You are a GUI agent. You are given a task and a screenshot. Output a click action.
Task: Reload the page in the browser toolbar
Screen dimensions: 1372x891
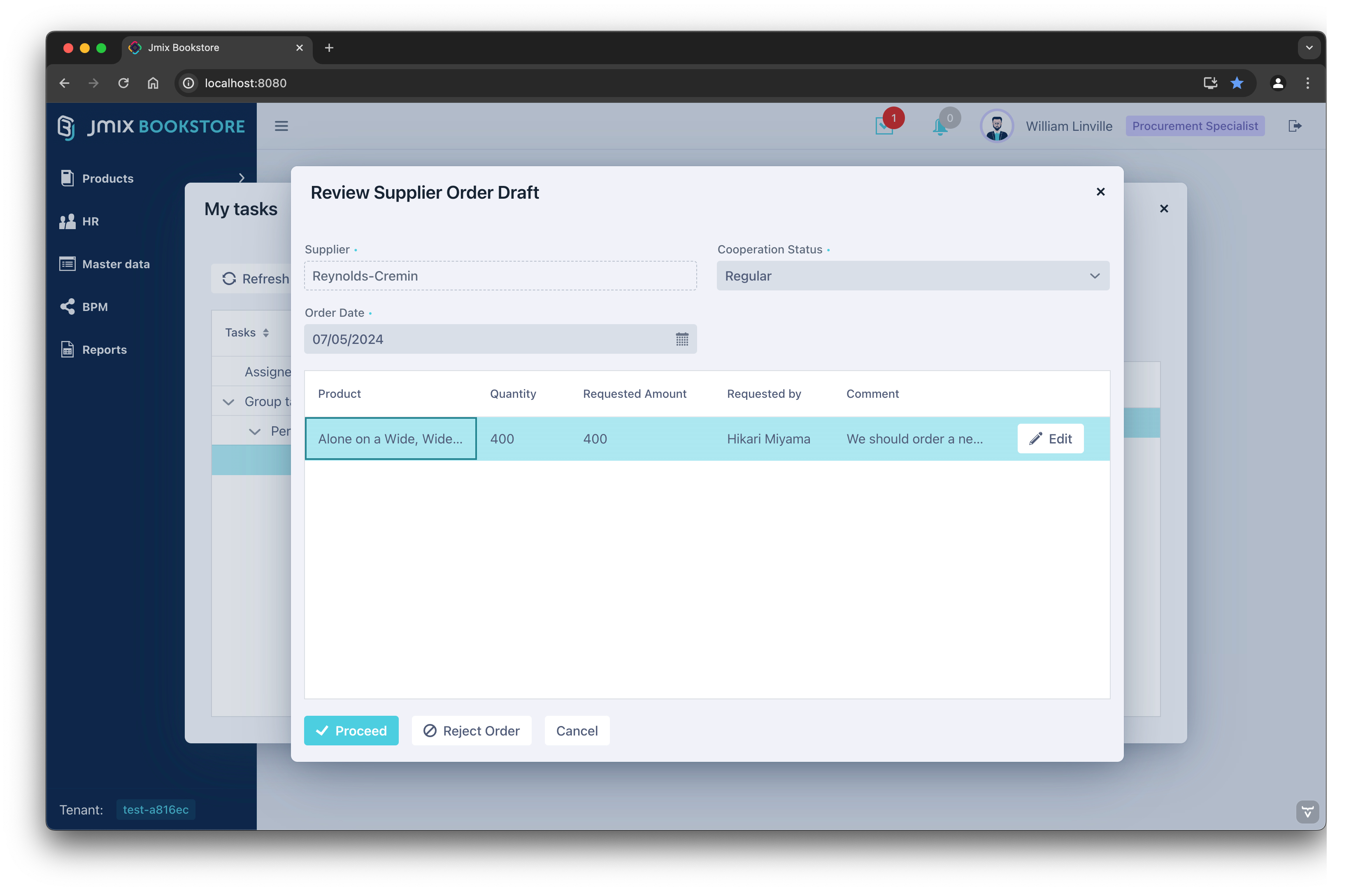pos(123,83)
